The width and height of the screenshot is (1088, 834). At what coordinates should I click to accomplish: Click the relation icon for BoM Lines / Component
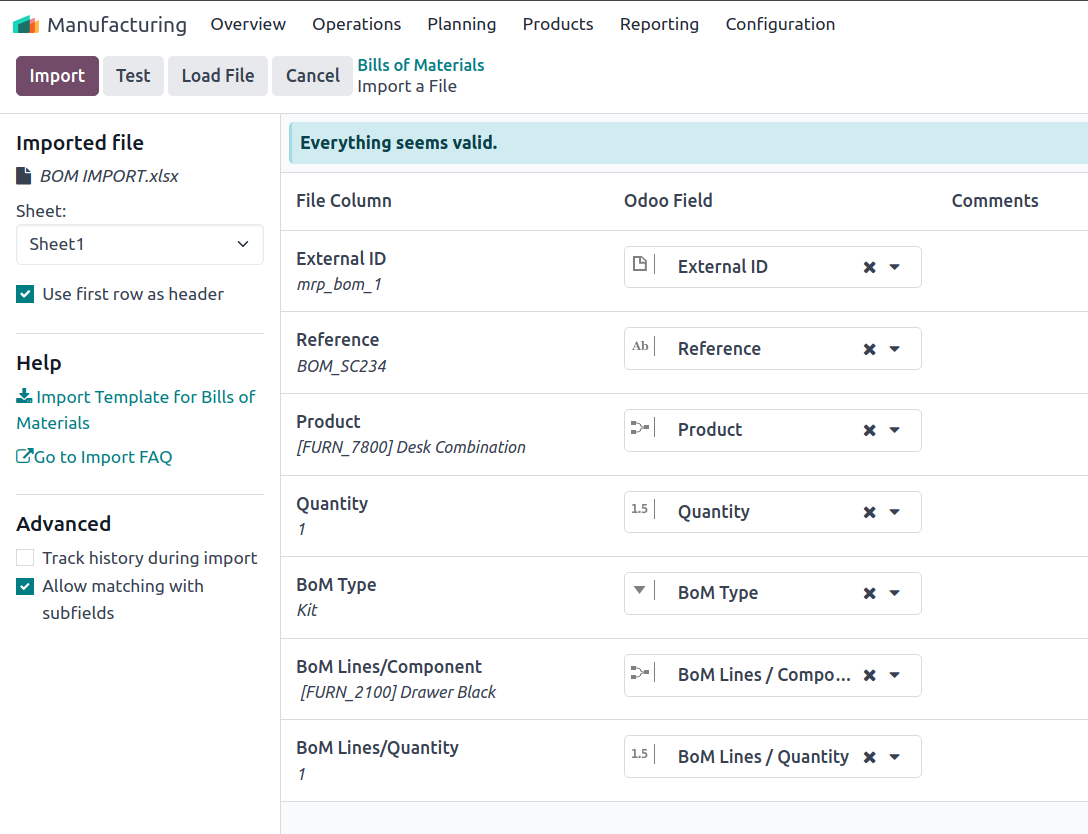coord(640,672)
